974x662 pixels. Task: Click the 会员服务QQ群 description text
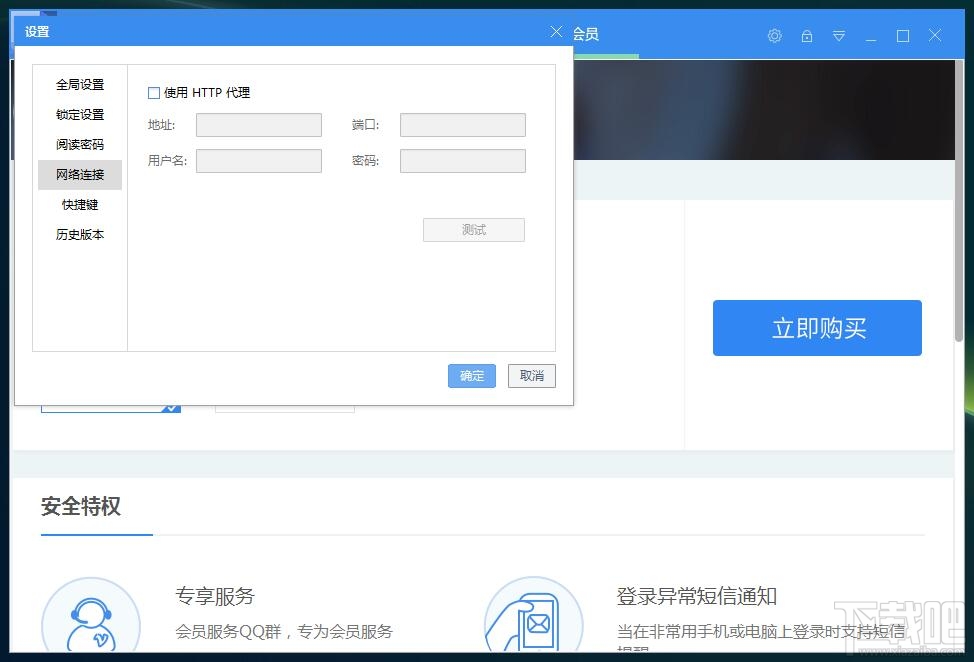(284, 632)
